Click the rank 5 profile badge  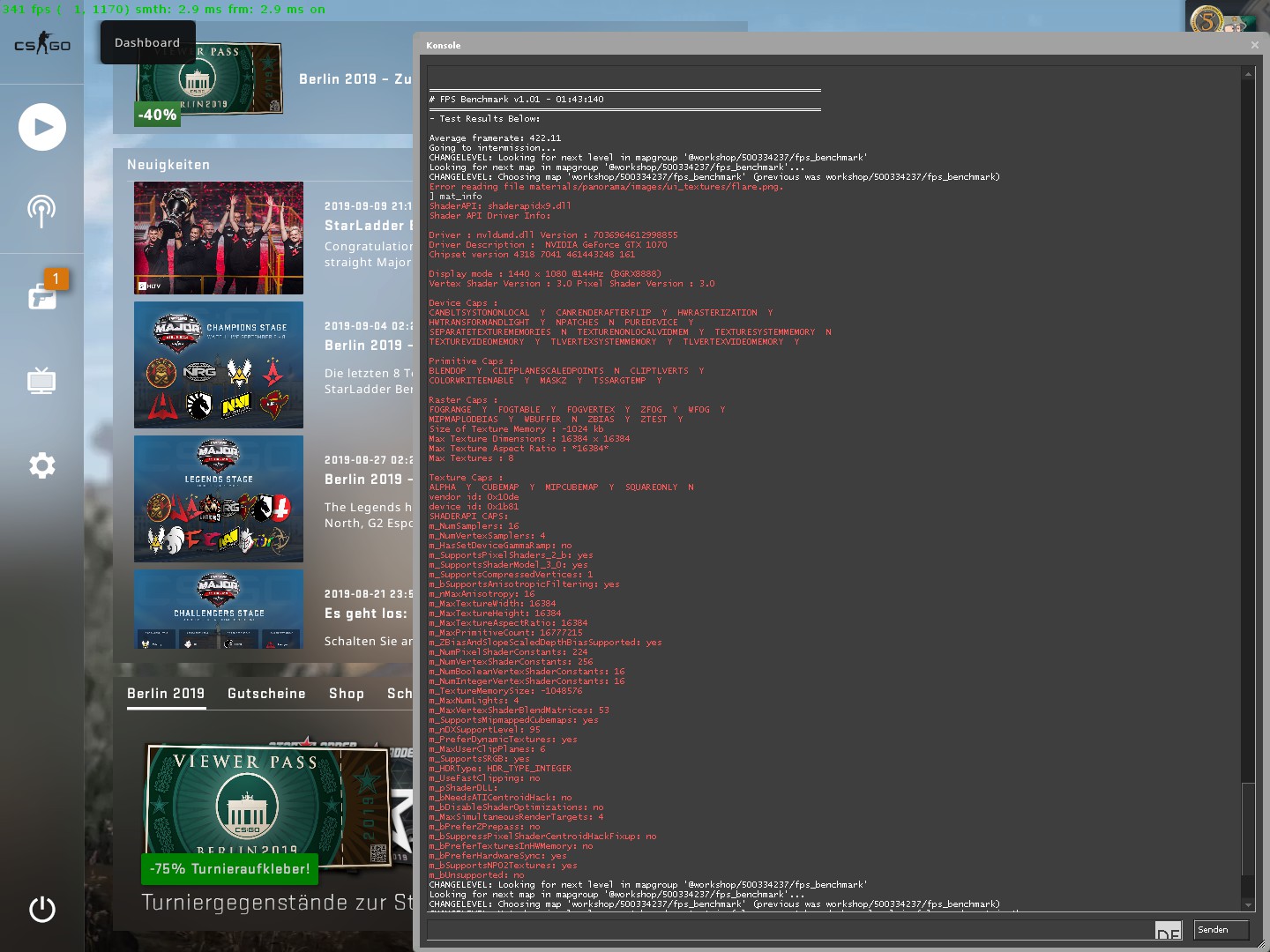coord(1206,19)
